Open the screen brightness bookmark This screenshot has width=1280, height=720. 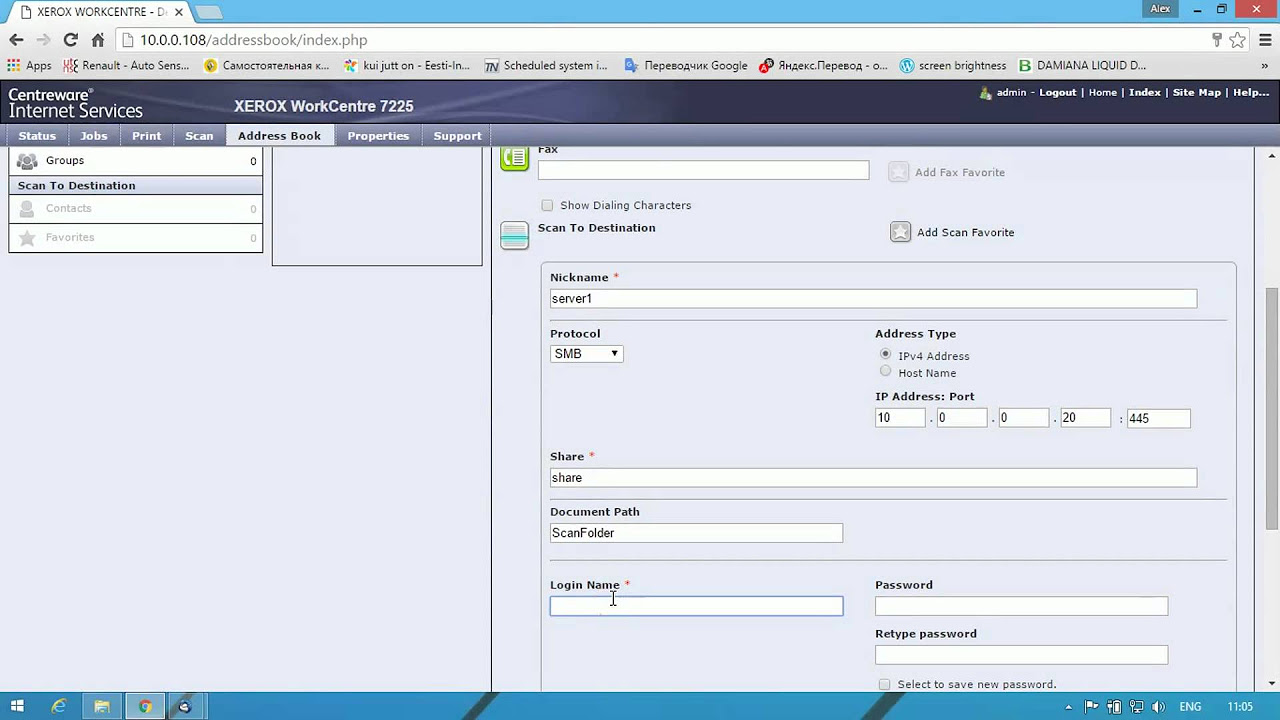953,65
